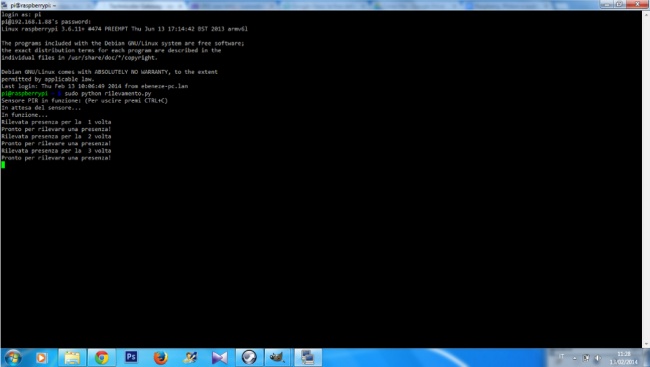Open File Explorer from the taskbar
Screen dimensions: 650x367
72,357
